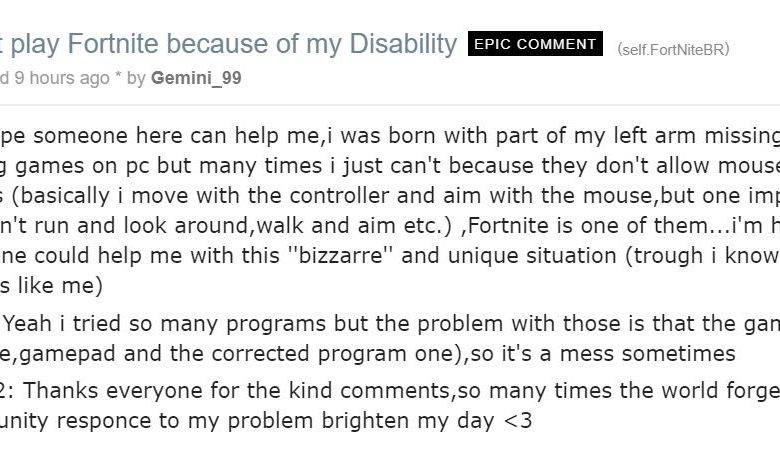Screen dimensions: 780x449
Task: Open the self.FortNiteBR subreddit link
Action: coord(673,49)
